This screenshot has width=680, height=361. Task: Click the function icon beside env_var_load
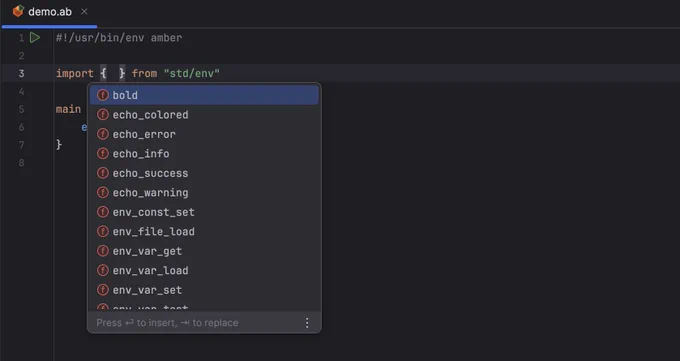(x=103, y=271)
